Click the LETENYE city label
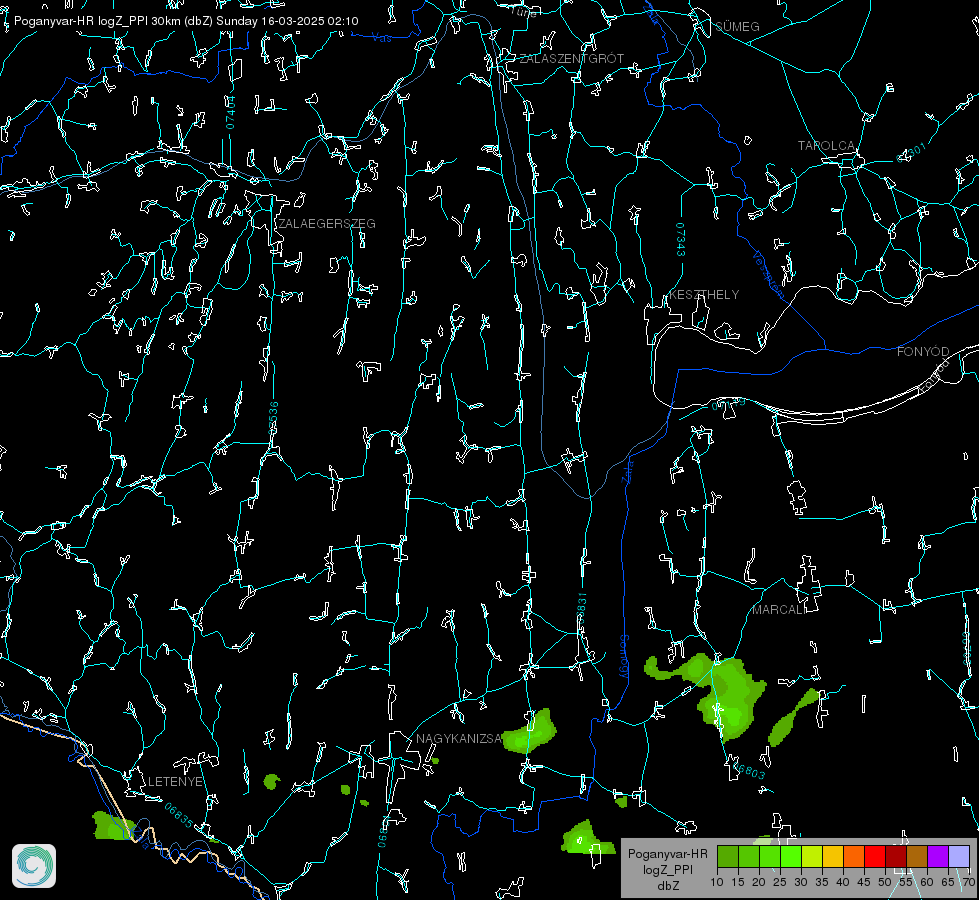The width and height of the screenshot is (979, 900). tap(175, 782)
